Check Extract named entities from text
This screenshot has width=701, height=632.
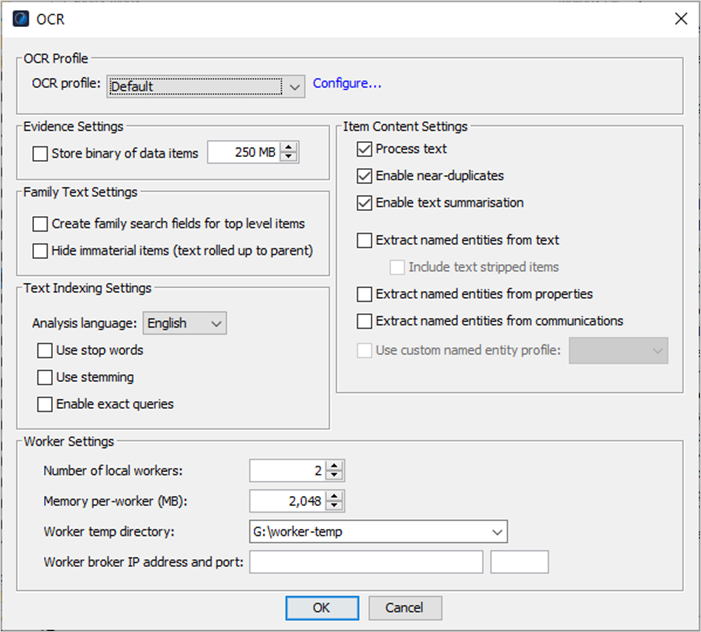364,240
